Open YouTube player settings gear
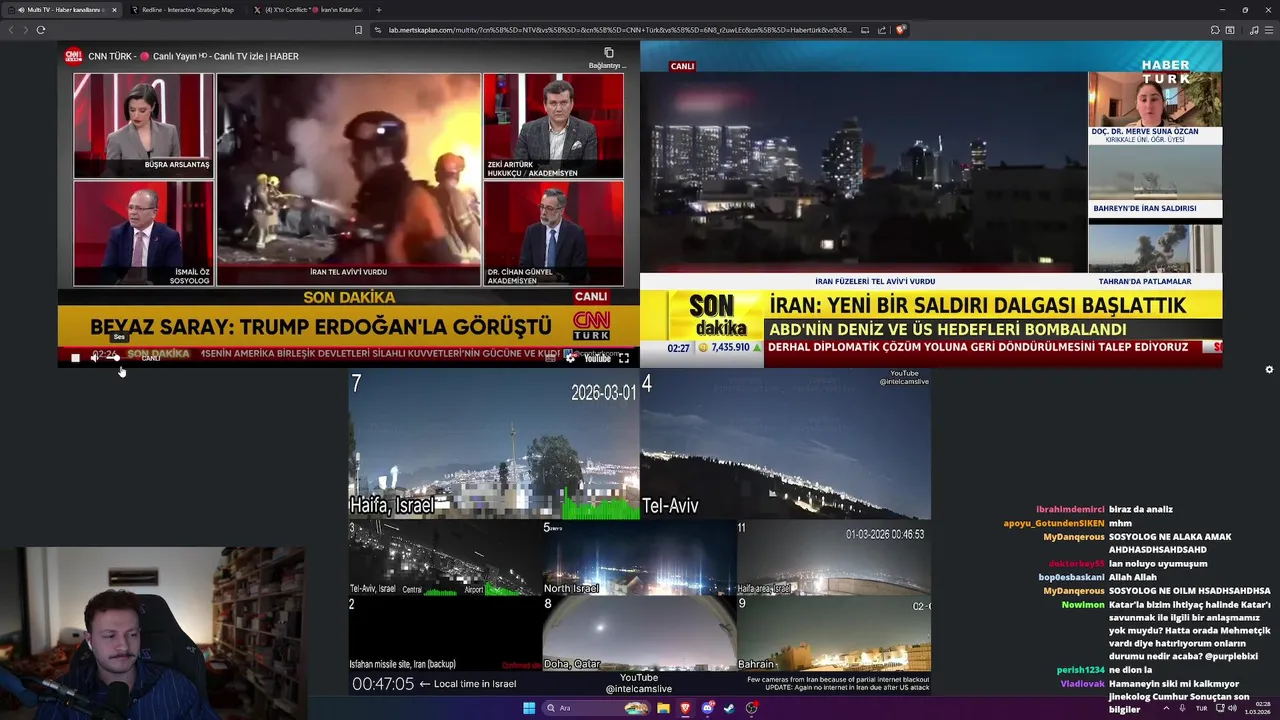This screenshot has width=1280, height=720. coord(571,358)
